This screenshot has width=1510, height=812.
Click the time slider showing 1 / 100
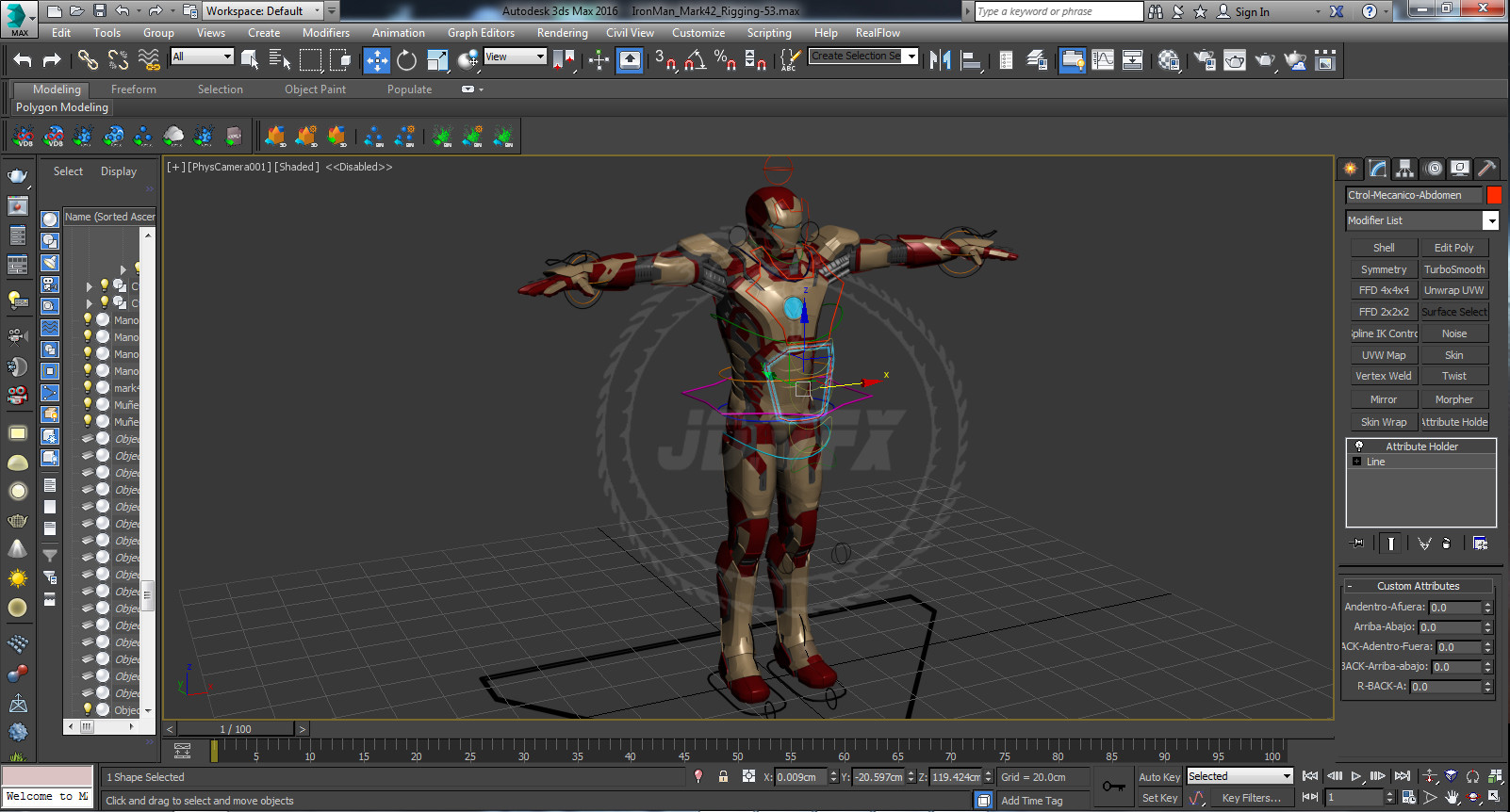pyautogui.click(x=236, y=729)
